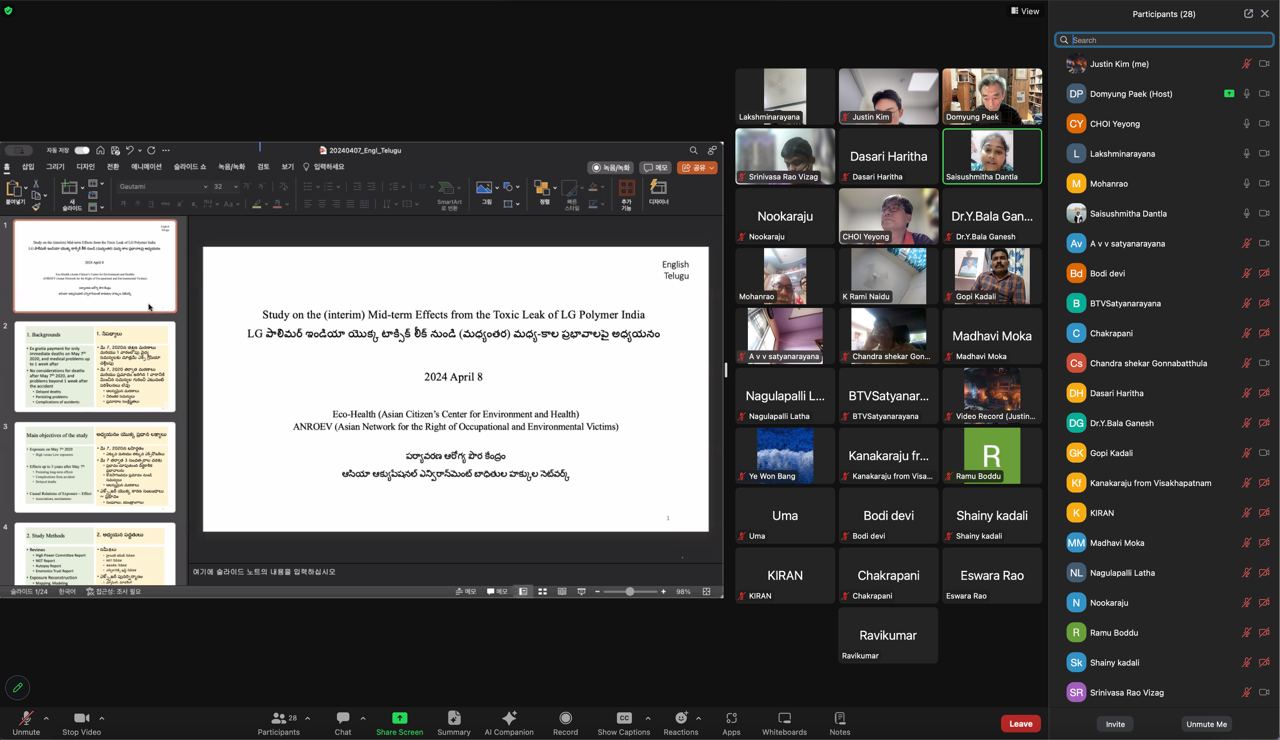This screenshot has height=740, width=1280.
Task: Open PowerPoint search magnifier
Action: click(693, 150)
